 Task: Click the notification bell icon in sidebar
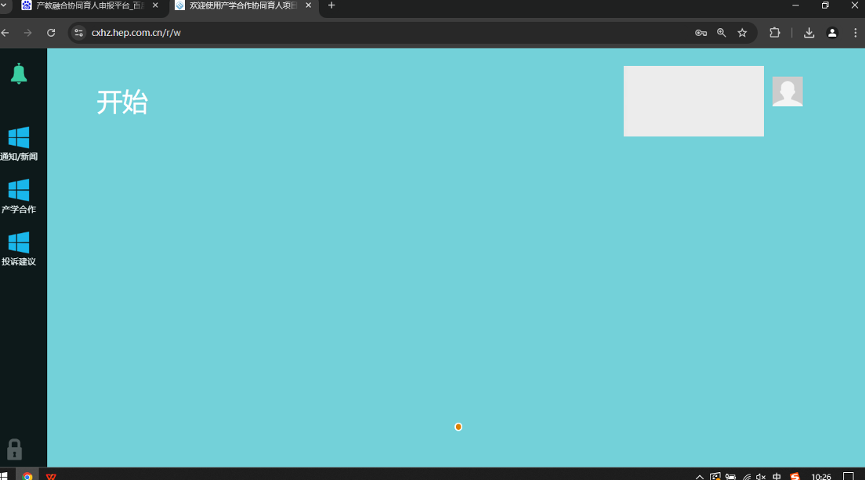click(x=18, y=73)
